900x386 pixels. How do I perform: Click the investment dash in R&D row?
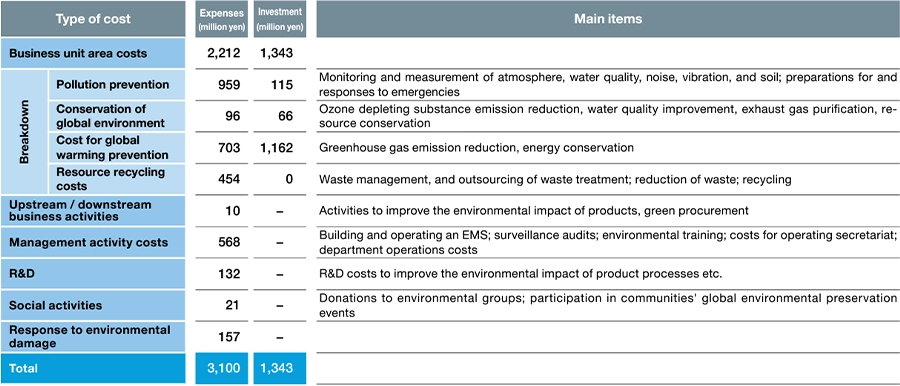pyautogui.click(x=280, y=275)
